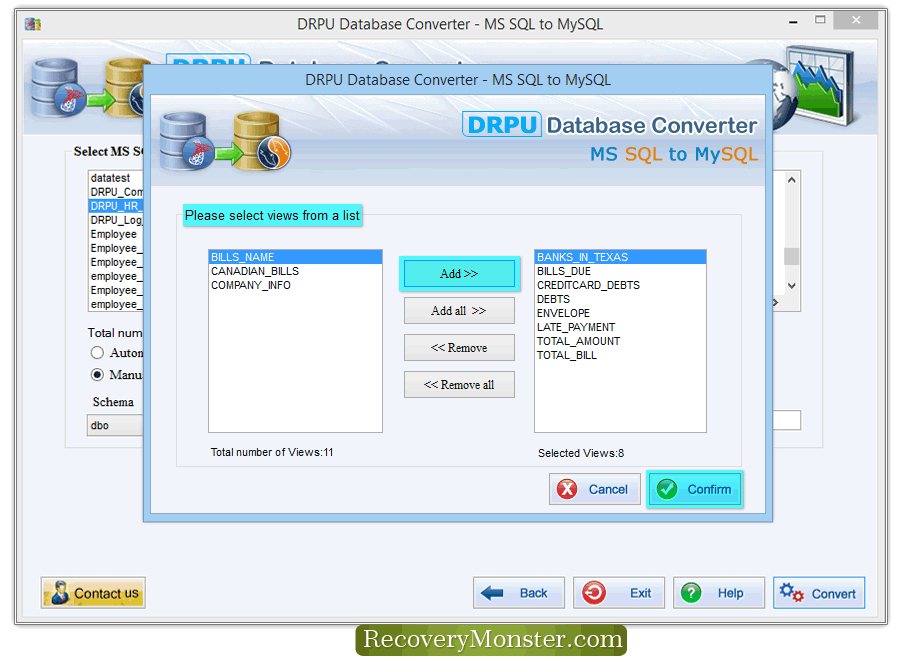
Task: Select the Automatic radio button in main window
Action: pyautogui.click(x=97, y=353)
